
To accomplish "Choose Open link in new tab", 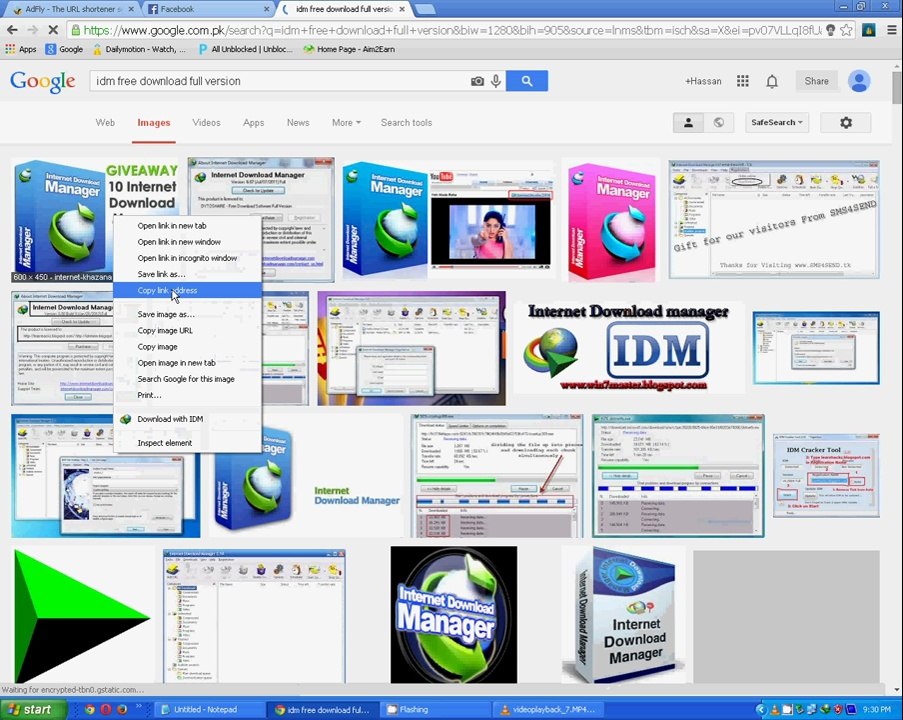I will (187, 226).
